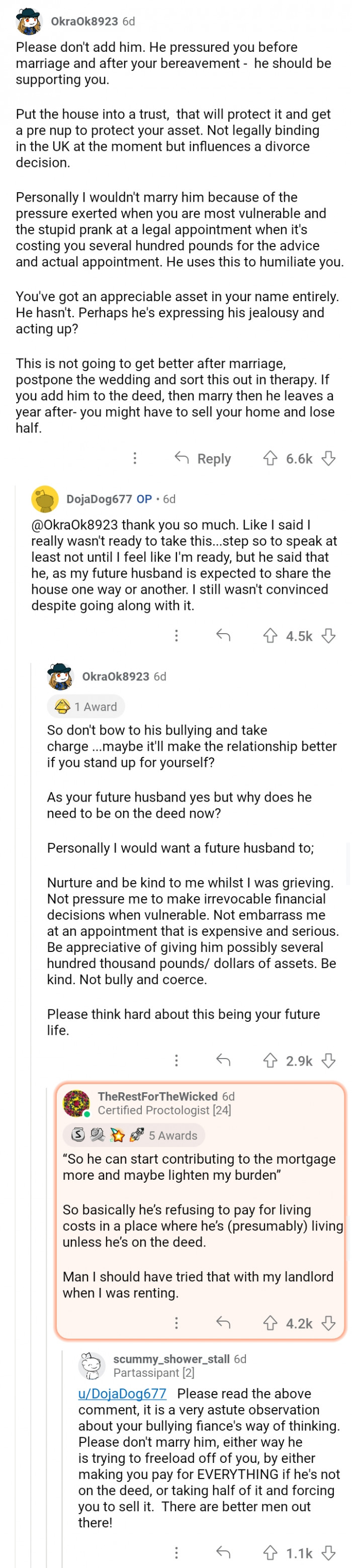The image size is (352, 1568).
Task: Open options menu on 2.9k comment
Action: pyautogui.click(x=177, y=1061)
